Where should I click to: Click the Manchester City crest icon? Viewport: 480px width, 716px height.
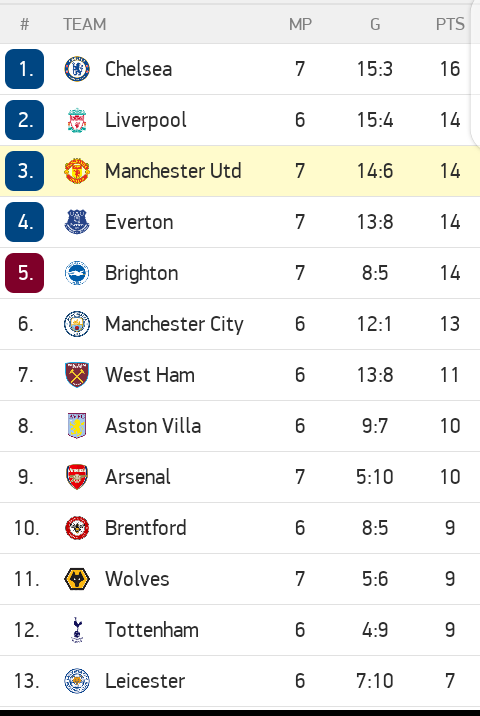(x=77, y=324)
